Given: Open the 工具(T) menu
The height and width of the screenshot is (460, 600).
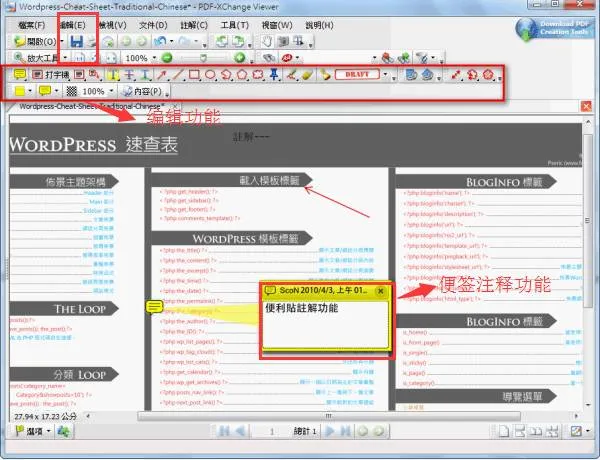Looking at the screenshot, I should click(235, 25).
